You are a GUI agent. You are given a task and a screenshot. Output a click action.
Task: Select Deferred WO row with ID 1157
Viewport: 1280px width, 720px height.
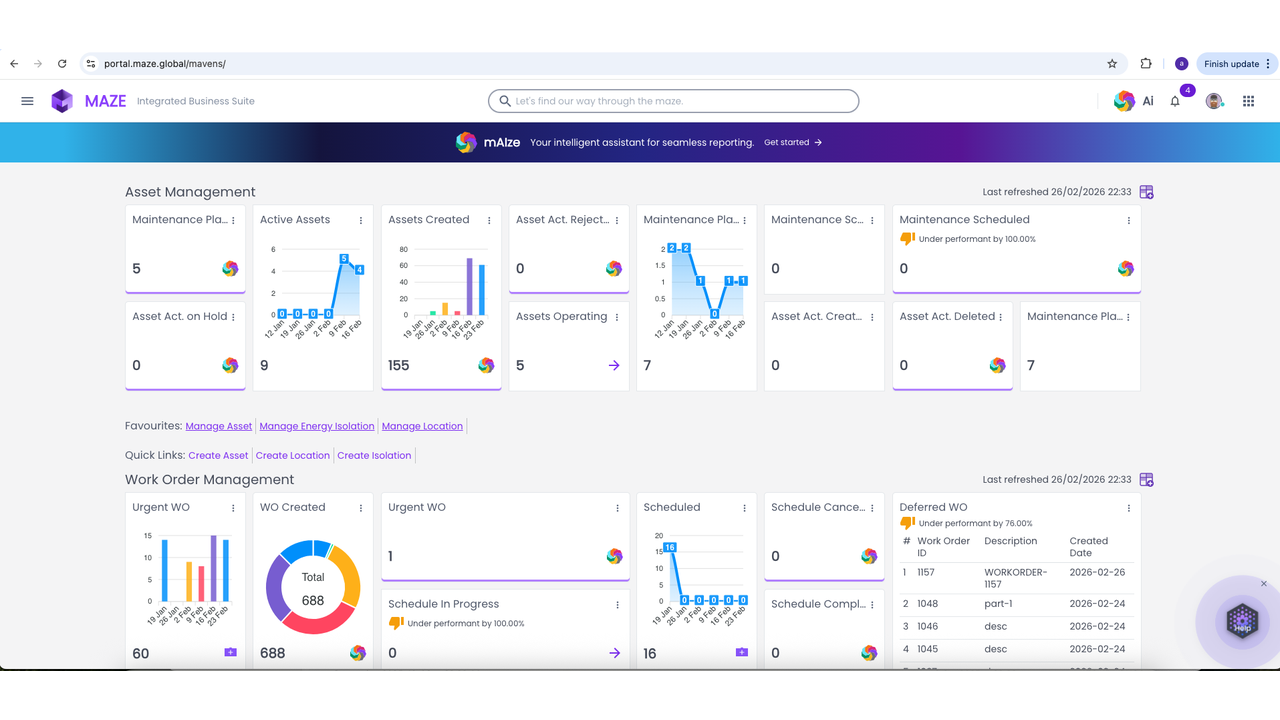(x=1015, y=578)
